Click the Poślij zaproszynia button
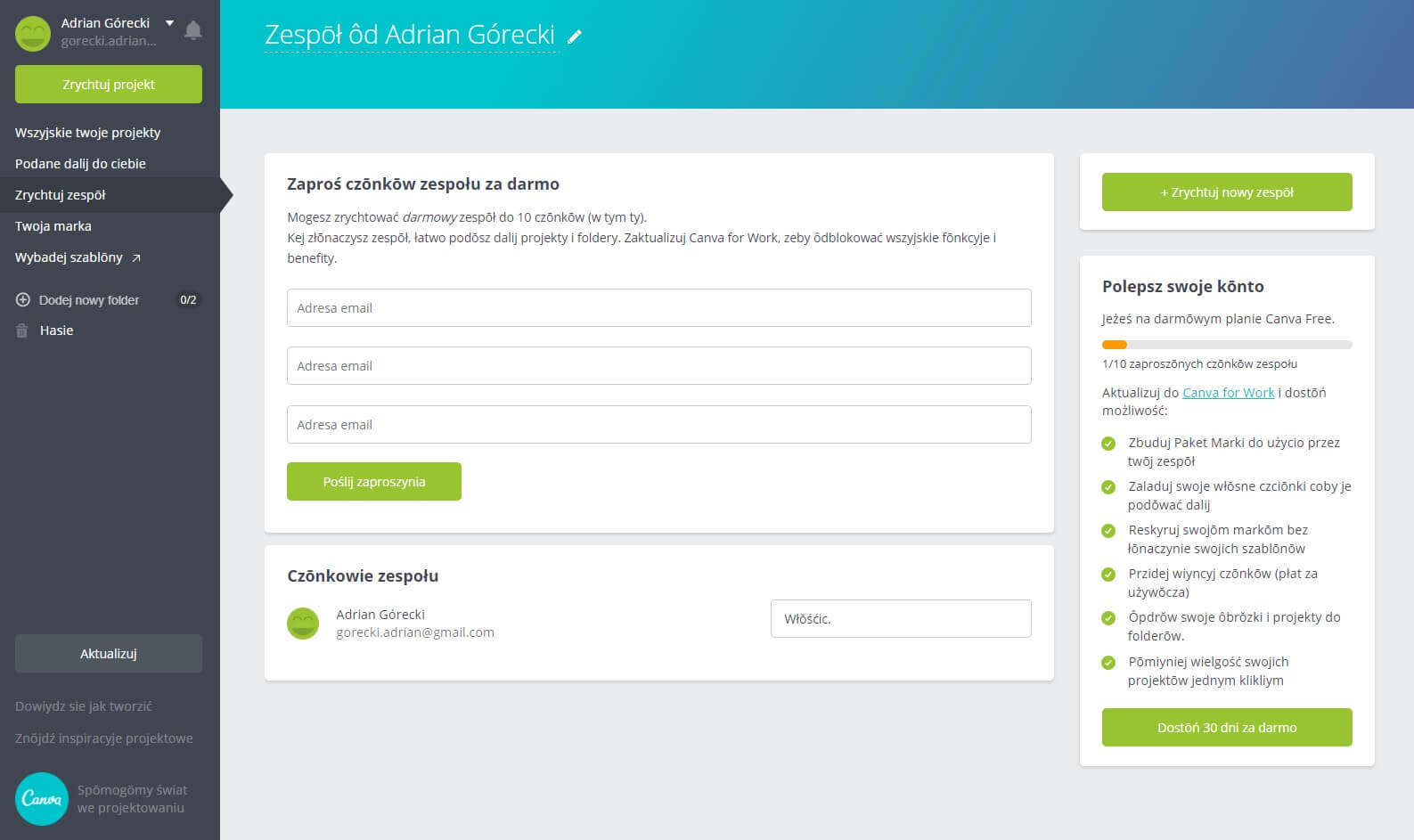 [374, 482]
